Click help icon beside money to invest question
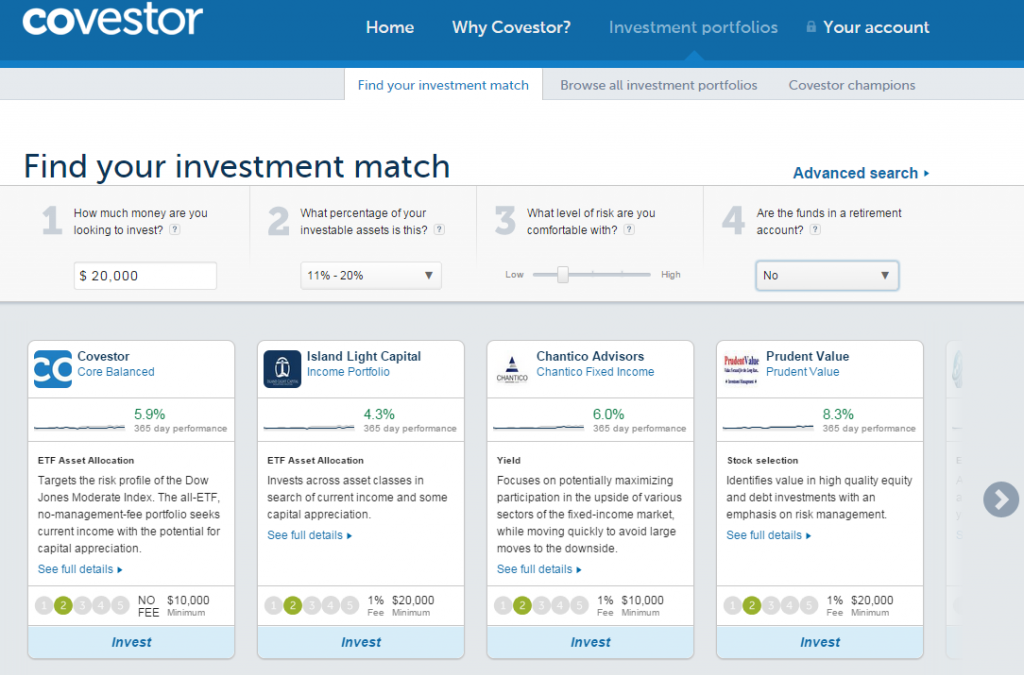 [175, 230]
